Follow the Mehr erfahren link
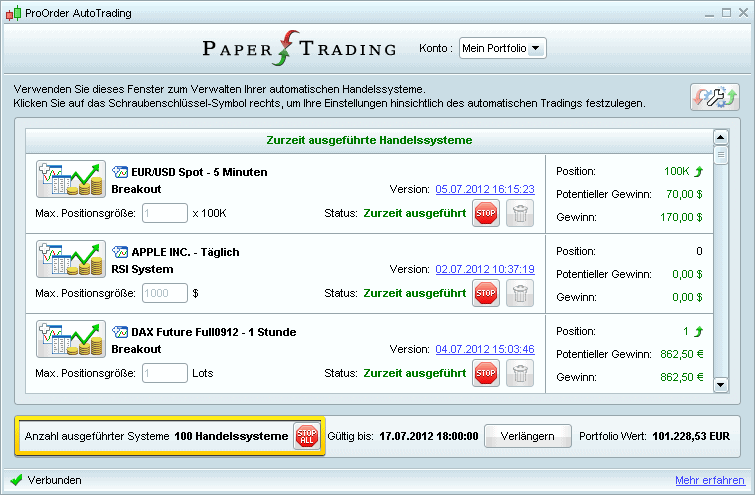This screenshot has width=755, height=495. pos(709,480)
